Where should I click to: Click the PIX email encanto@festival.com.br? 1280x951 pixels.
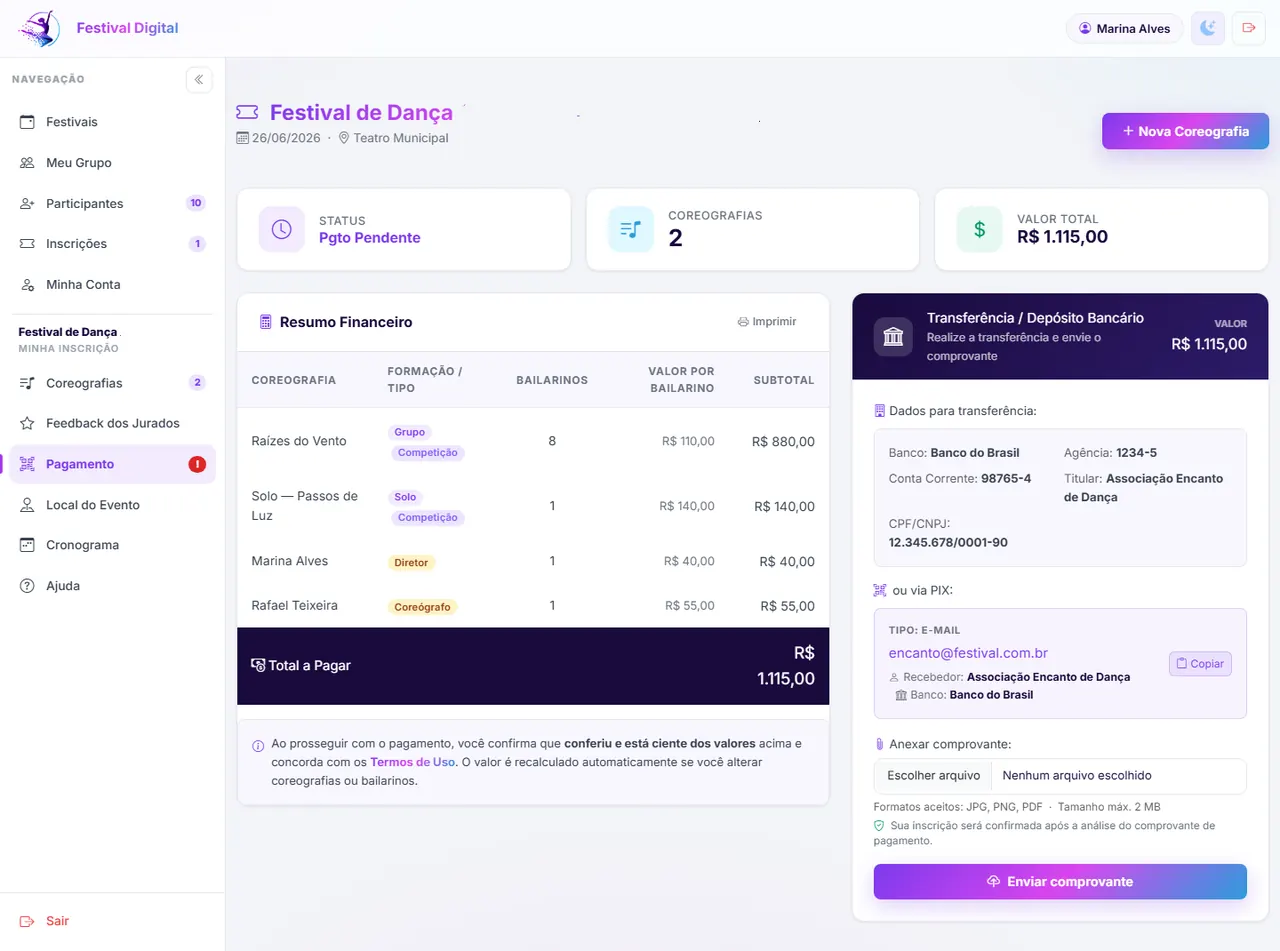click(x=968, y=653)
